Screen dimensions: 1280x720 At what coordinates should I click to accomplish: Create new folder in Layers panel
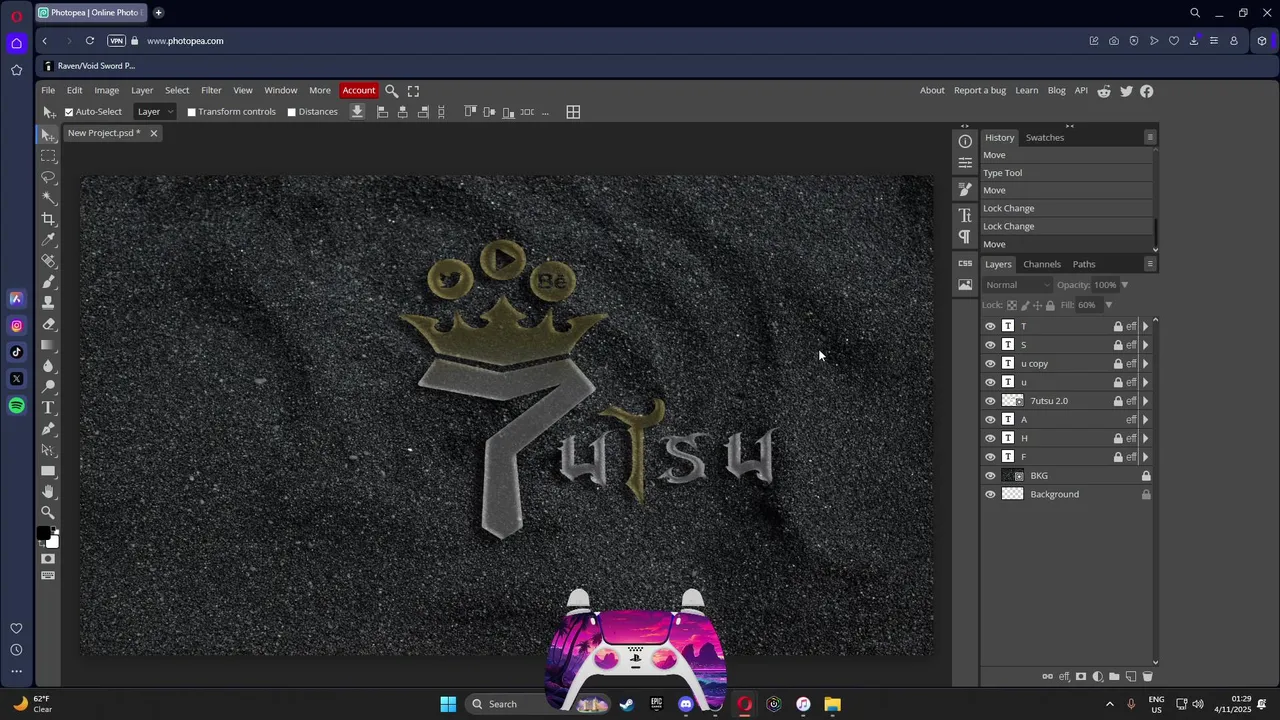[x=1114, y=677]
